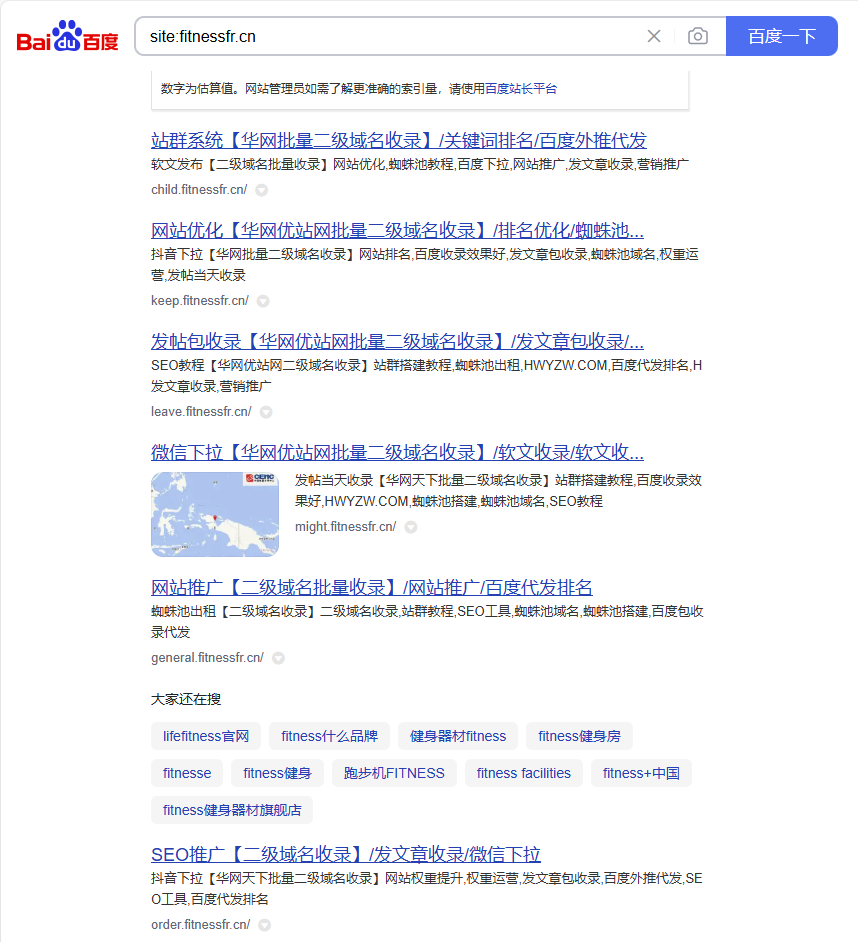Expand the dropdown arrow beside might.fitnessfr.cn
This screenshot has width=858, height=942.
(x=411, y=527)
